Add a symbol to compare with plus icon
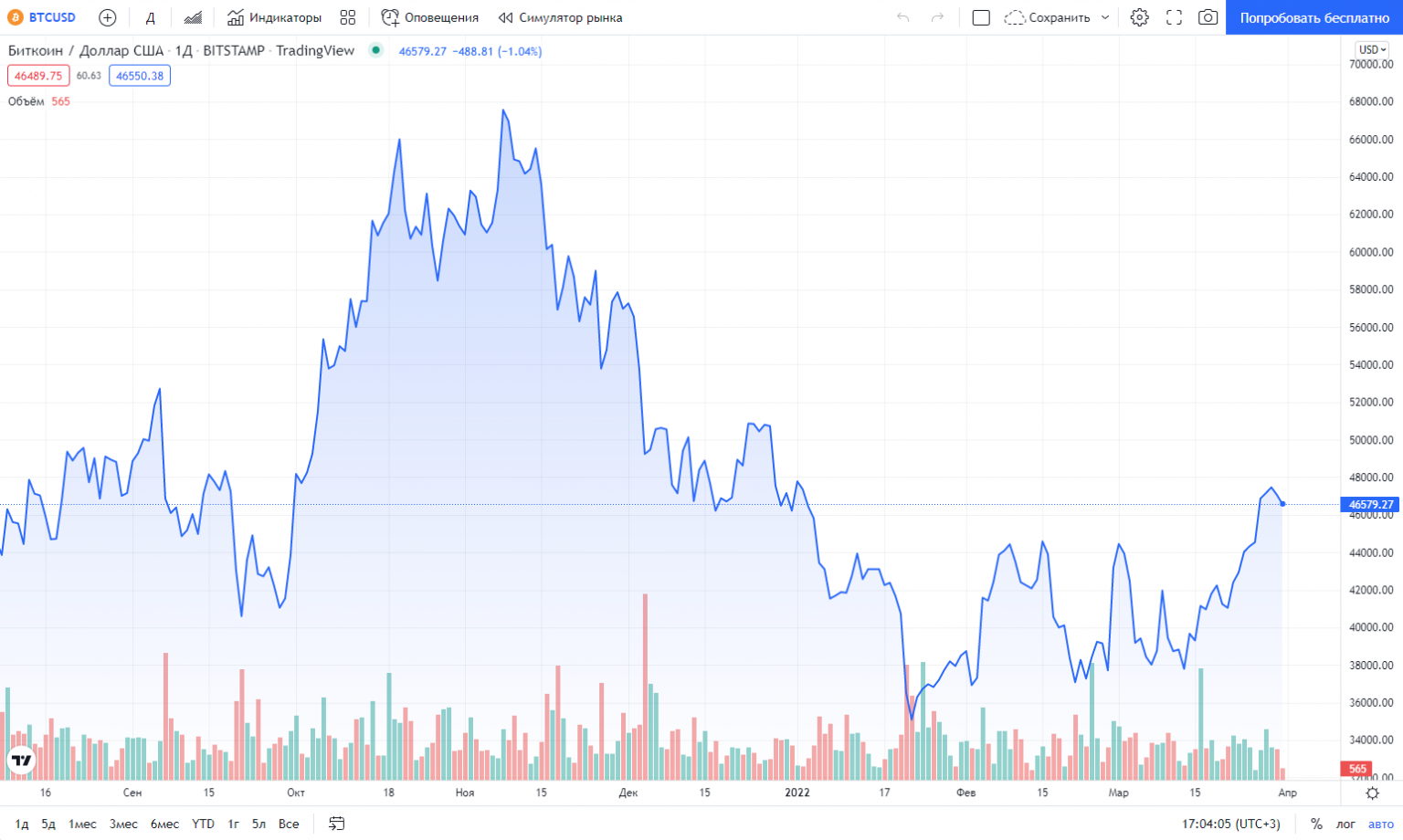Viewport: 1403px width, 840px height. tap(108, 17)
